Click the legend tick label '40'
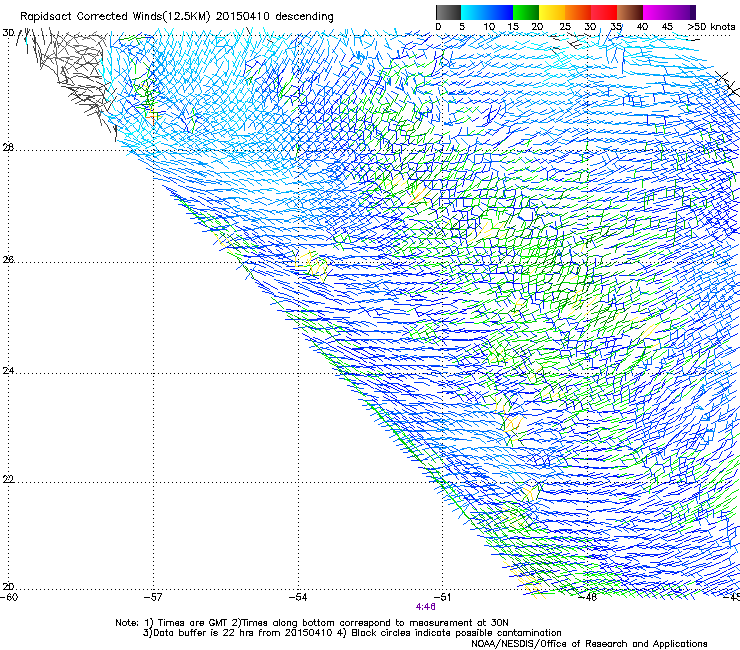Image resolution: width=740 pixels, height=650 pixels. click(x=642, y=27)
